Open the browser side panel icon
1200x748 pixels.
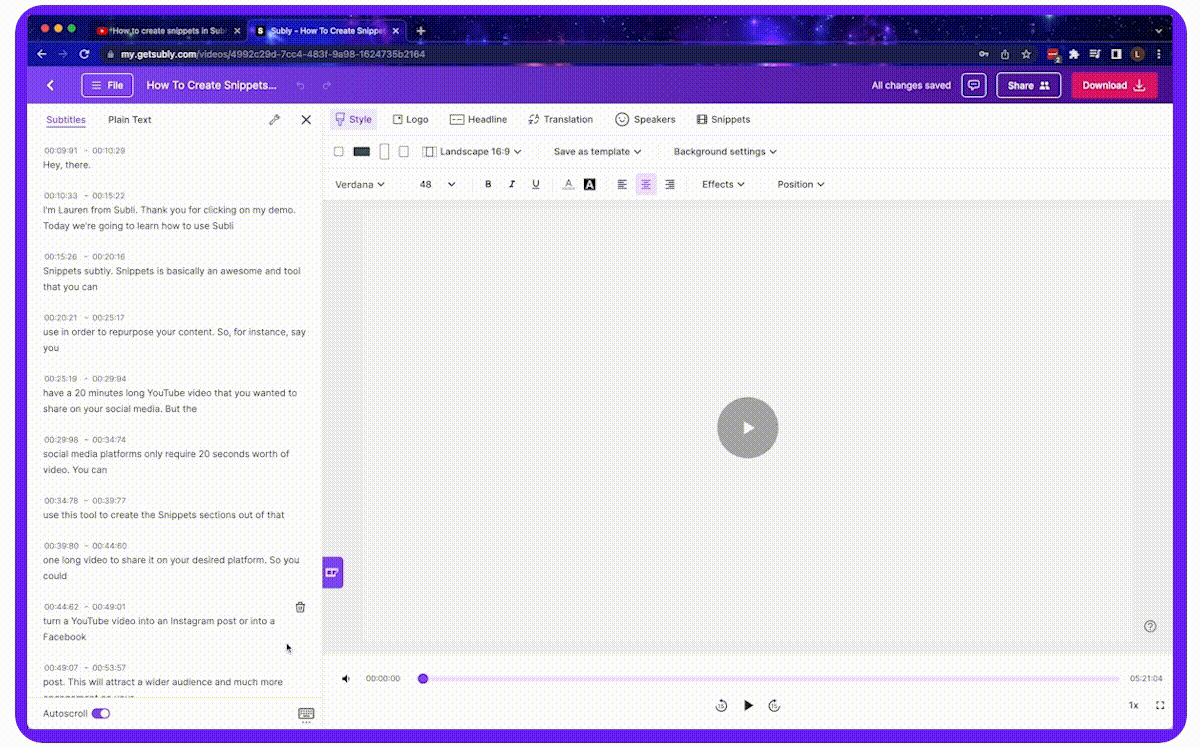[x=1117, y=54]
